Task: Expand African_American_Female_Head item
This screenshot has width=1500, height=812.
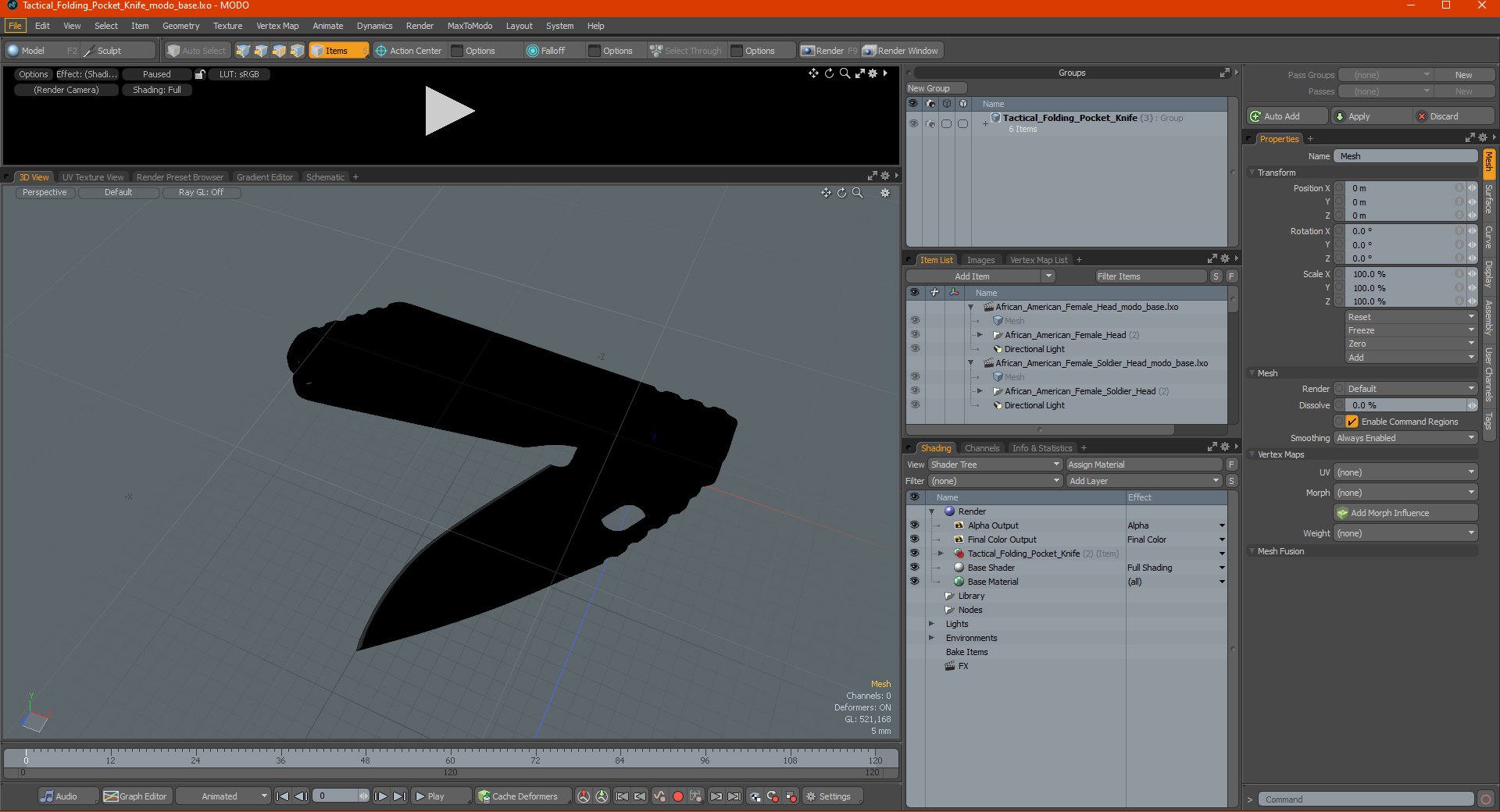Action: 980,335
